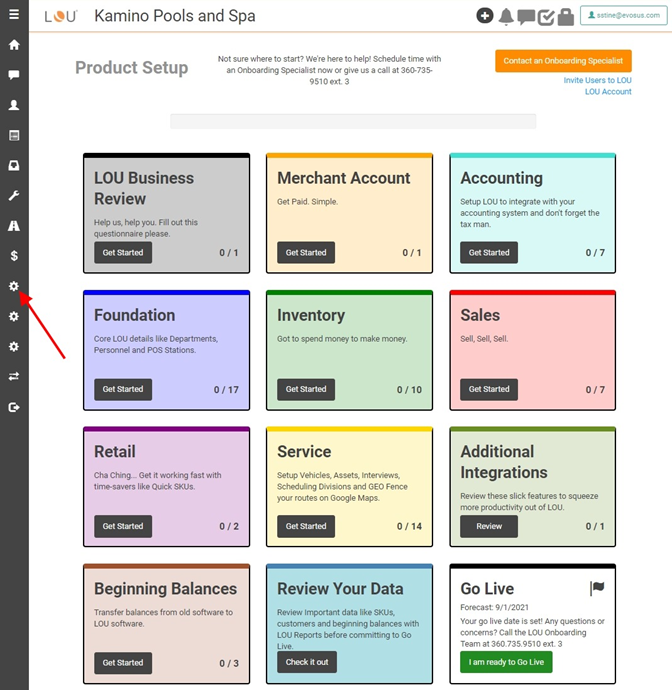Open the sidebar dollar sign icon
The width and height of the screenshot is (672, 690).
click(14, 256)
